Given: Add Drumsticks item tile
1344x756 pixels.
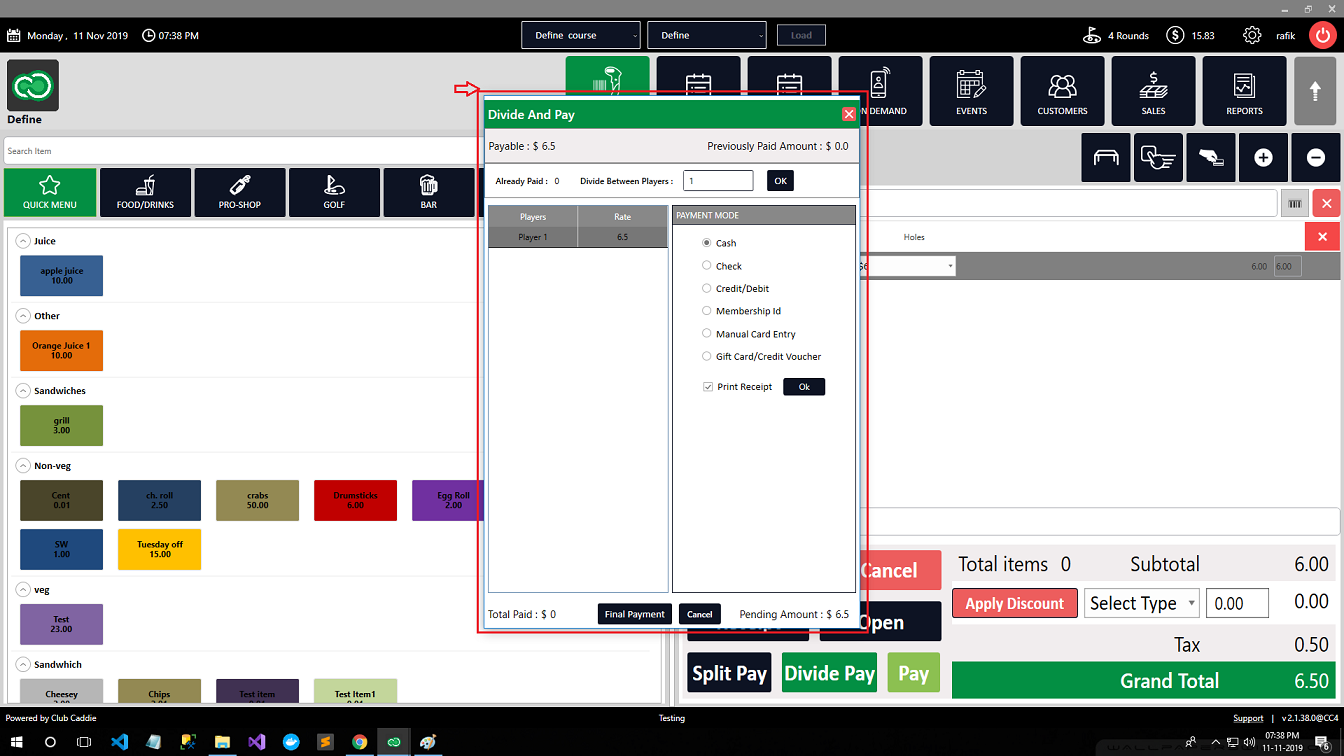Looking at the screenshot, I should point(355,500).
